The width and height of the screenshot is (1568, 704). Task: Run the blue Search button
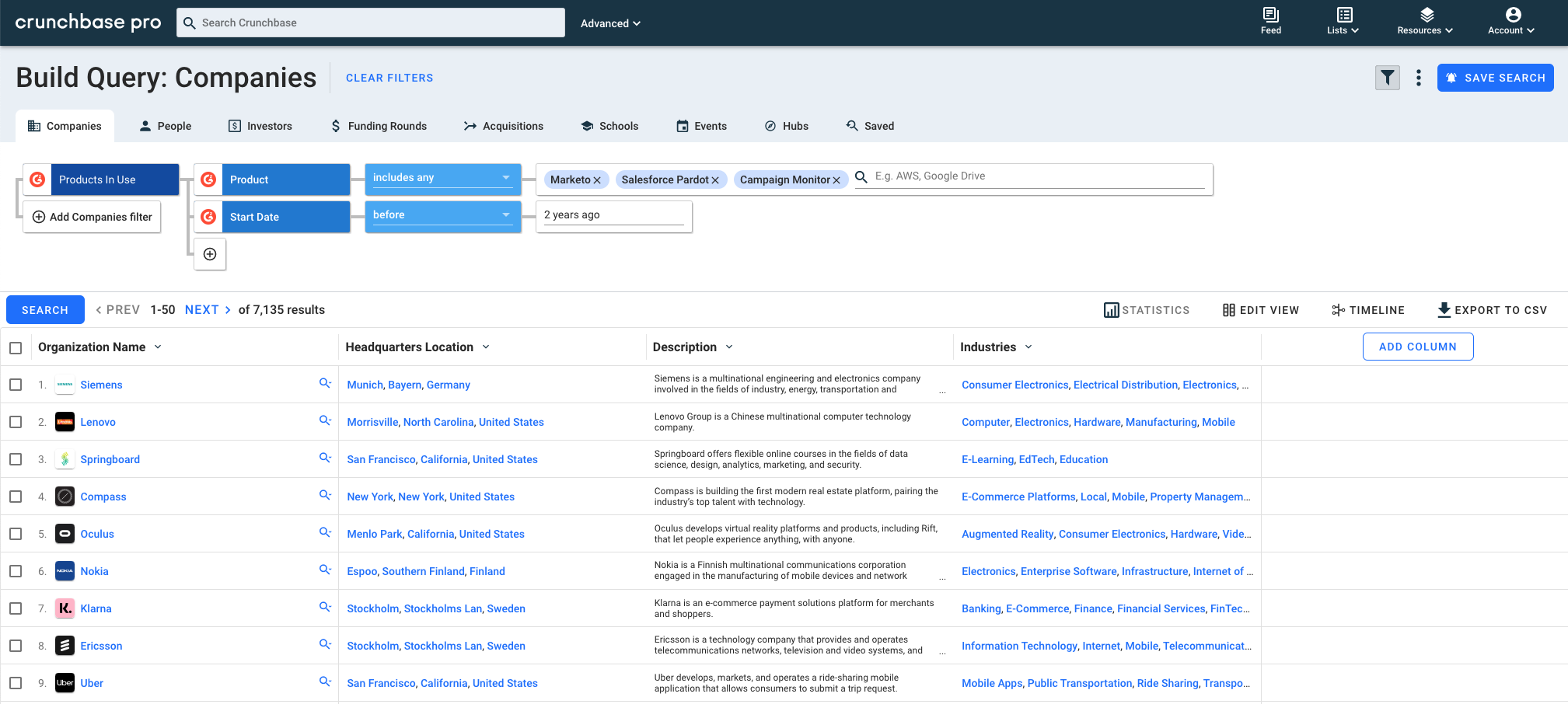pyautogui.click(x=45, y=310)
